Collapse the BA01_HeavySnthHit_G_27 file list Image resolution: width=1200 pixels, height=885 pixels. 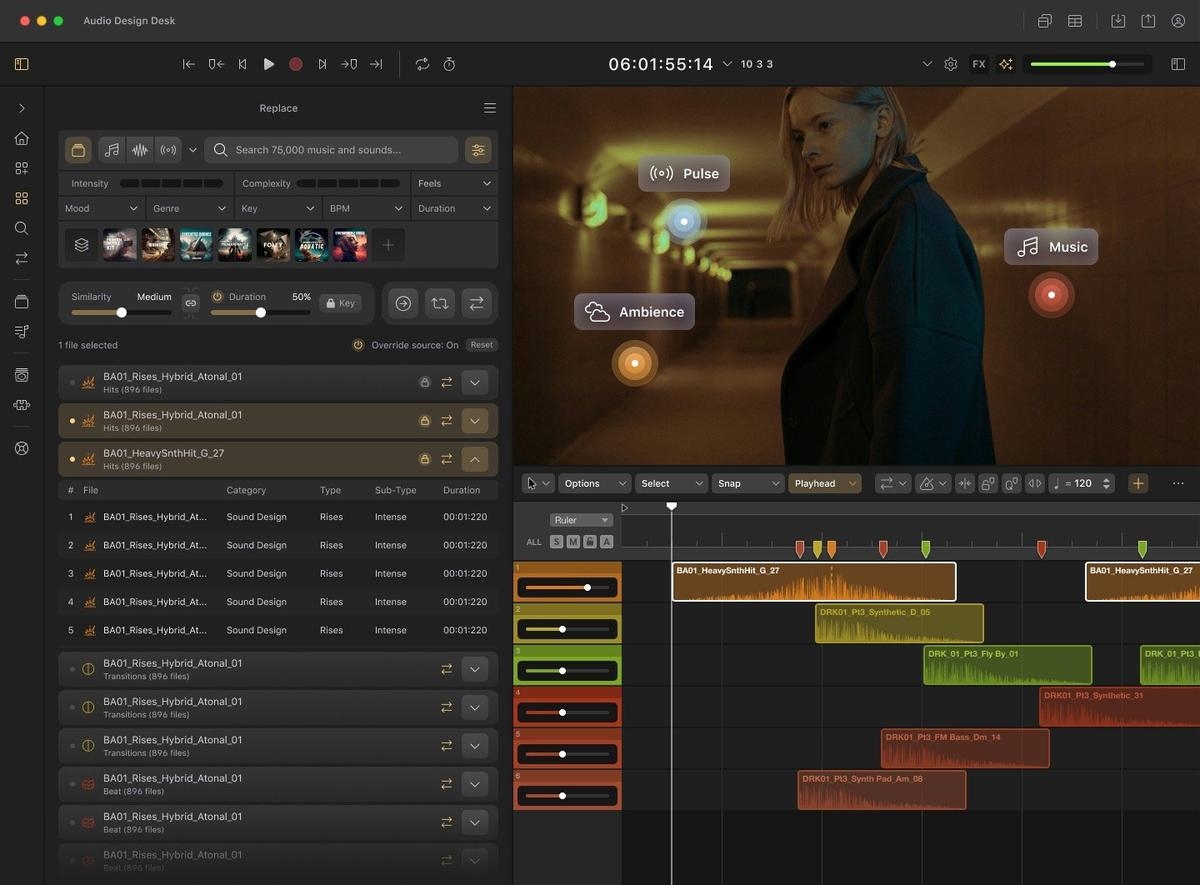[x=474, y=459]
